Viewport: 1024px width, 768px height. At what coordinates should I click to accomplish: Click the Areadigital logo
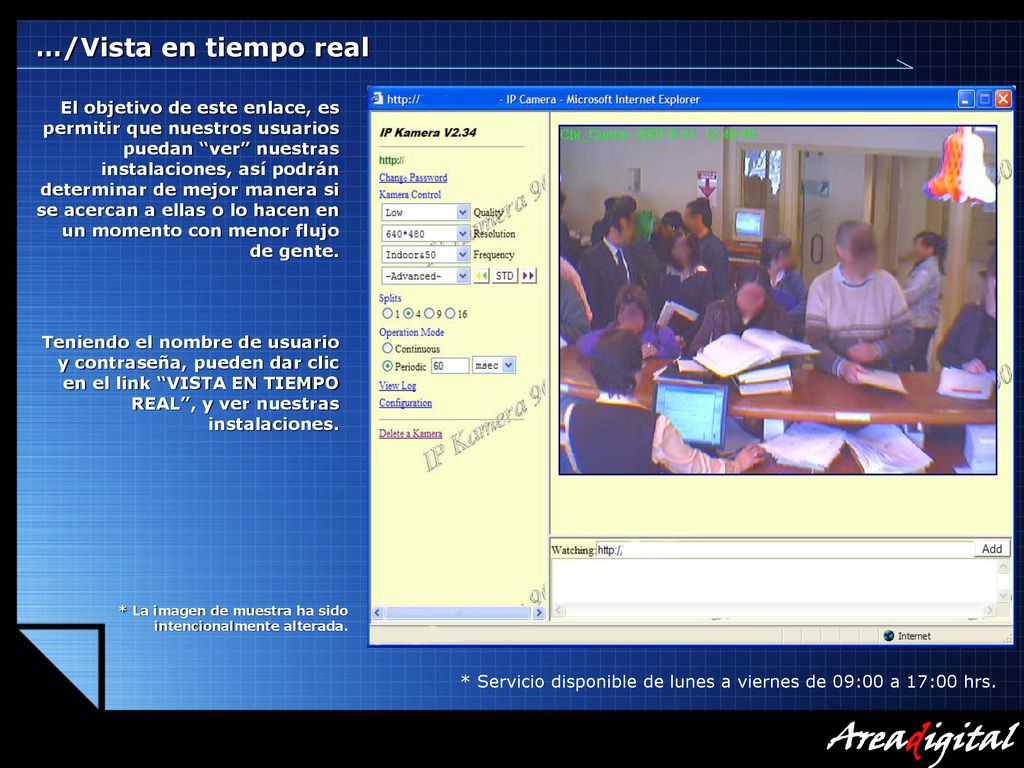pos(923,741)
